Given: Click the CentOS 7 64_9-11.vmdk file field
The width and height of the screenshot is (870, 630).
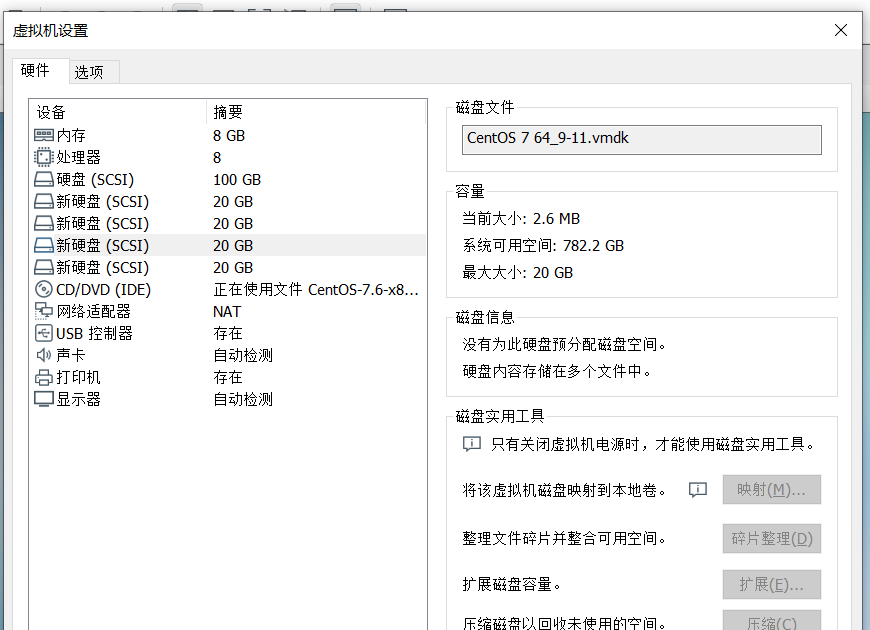Looking at the screenshot, I should click(x=640, y=139).
